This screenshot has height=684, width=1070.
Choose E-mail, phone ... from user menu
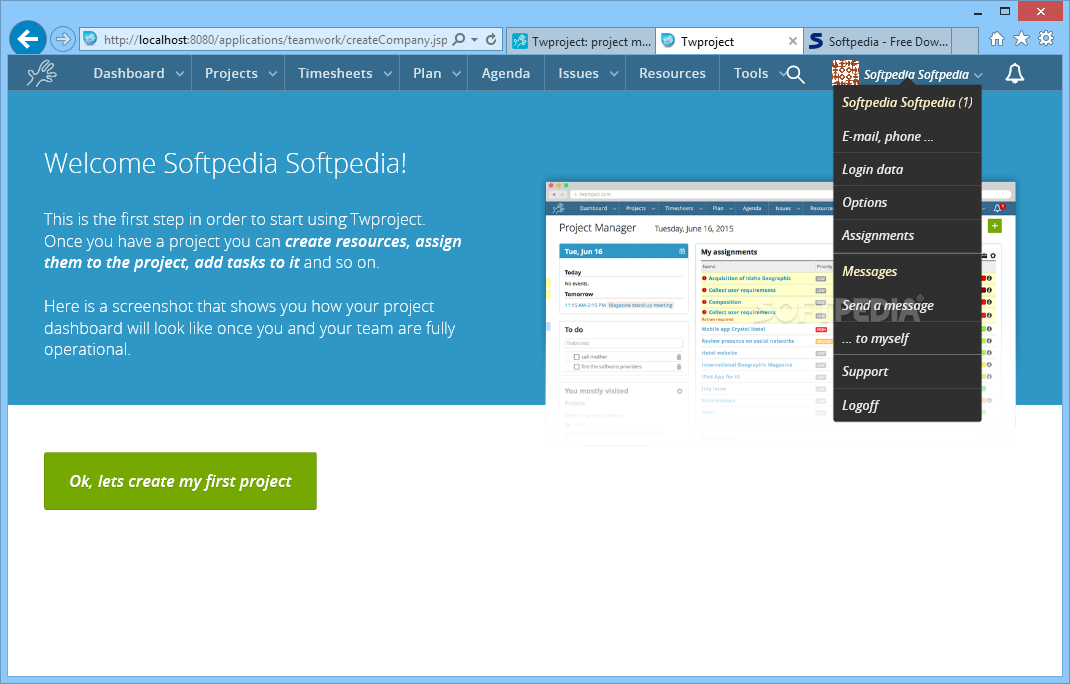pyautogui.click(x=907, y=137)
